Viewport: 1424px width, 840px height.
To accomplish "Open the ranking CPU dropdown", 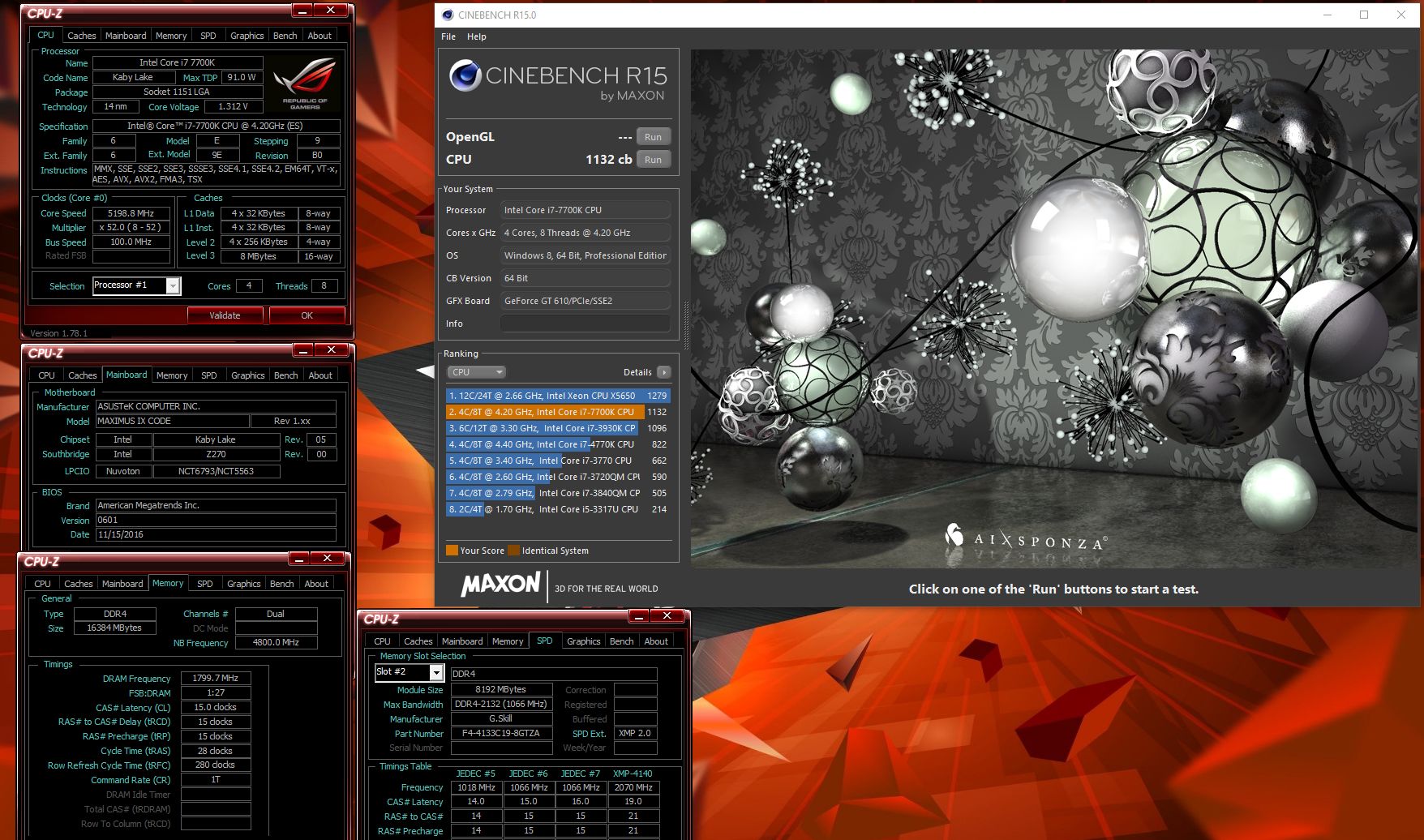I will pos(477,372).
